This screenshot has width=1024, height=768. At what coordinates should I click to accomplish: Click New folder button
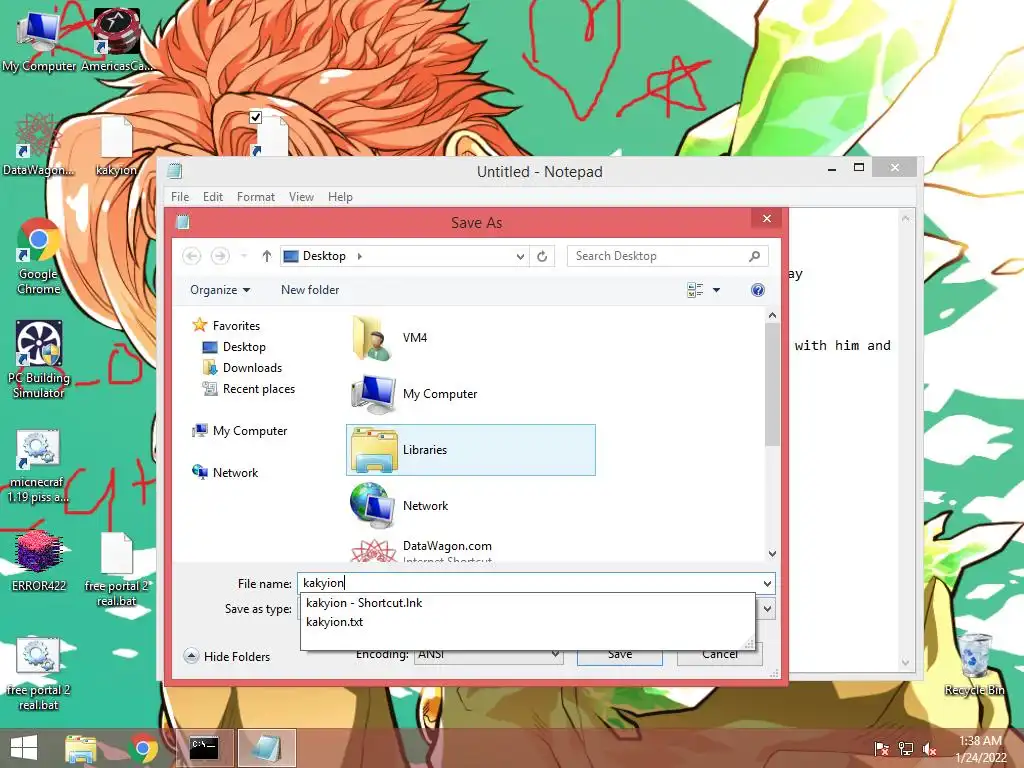tap(310, 290)
